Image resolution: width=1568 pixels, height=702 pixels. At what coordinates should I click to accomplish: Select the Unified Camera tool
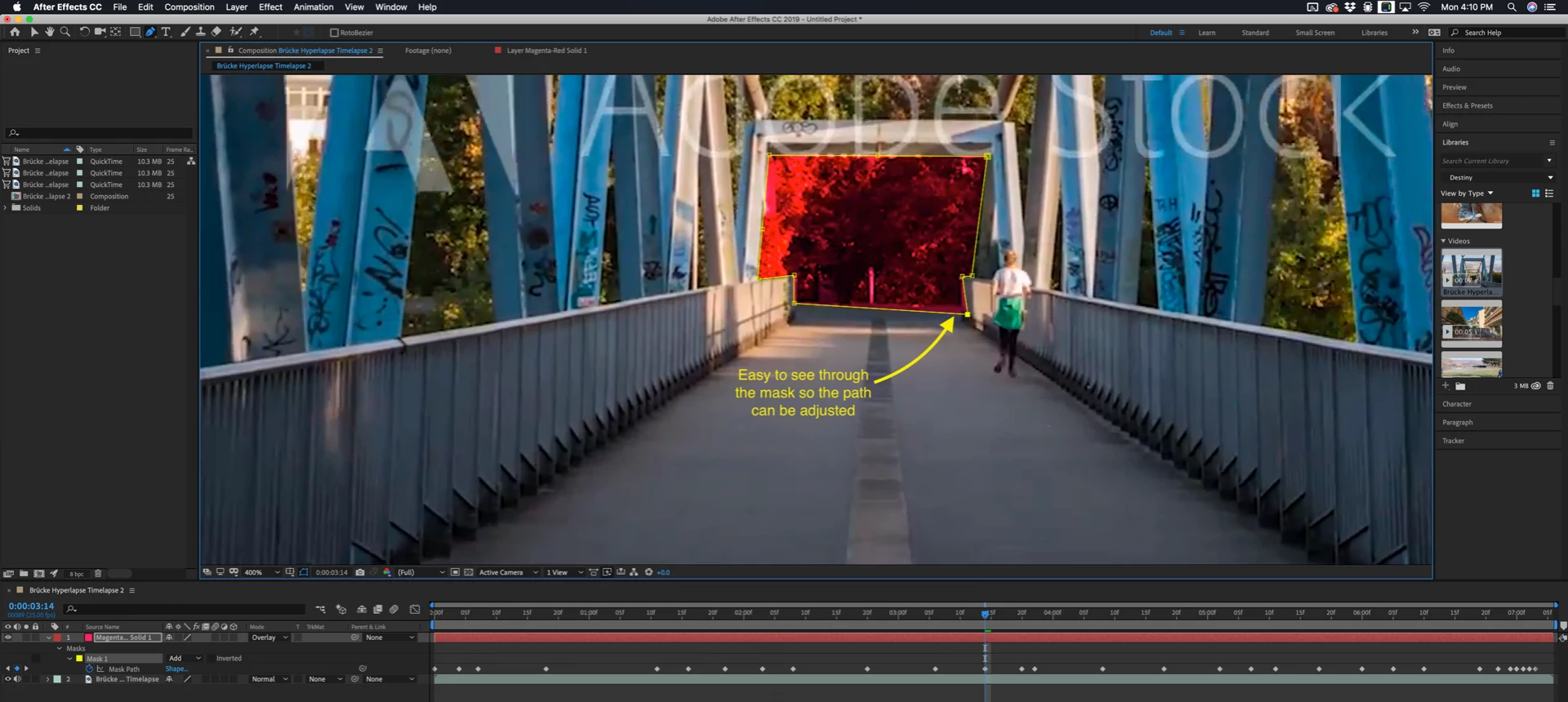100,32
